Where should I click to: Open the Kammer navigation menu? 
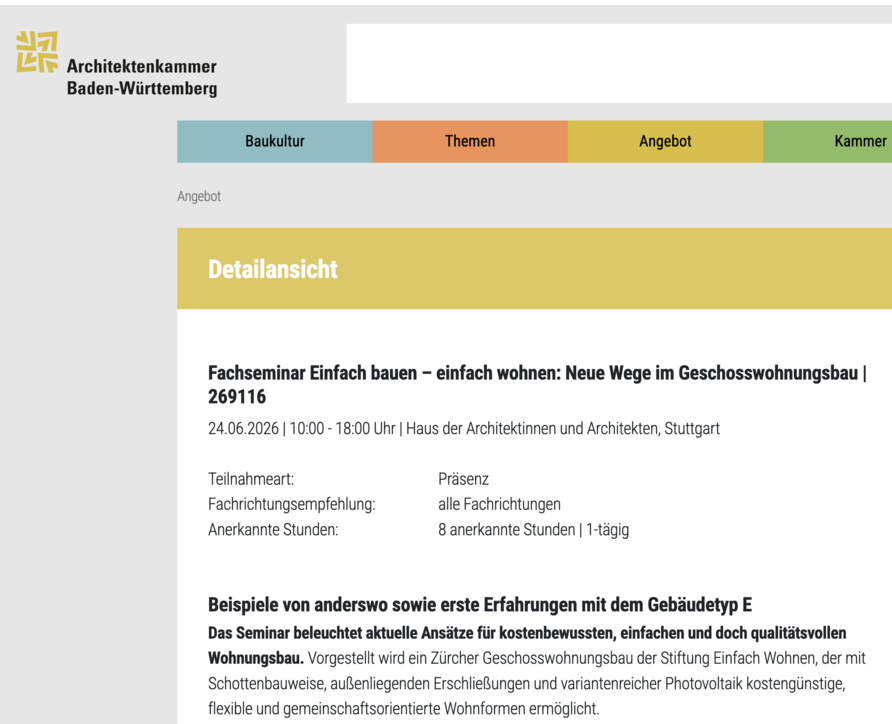[827, 142]
